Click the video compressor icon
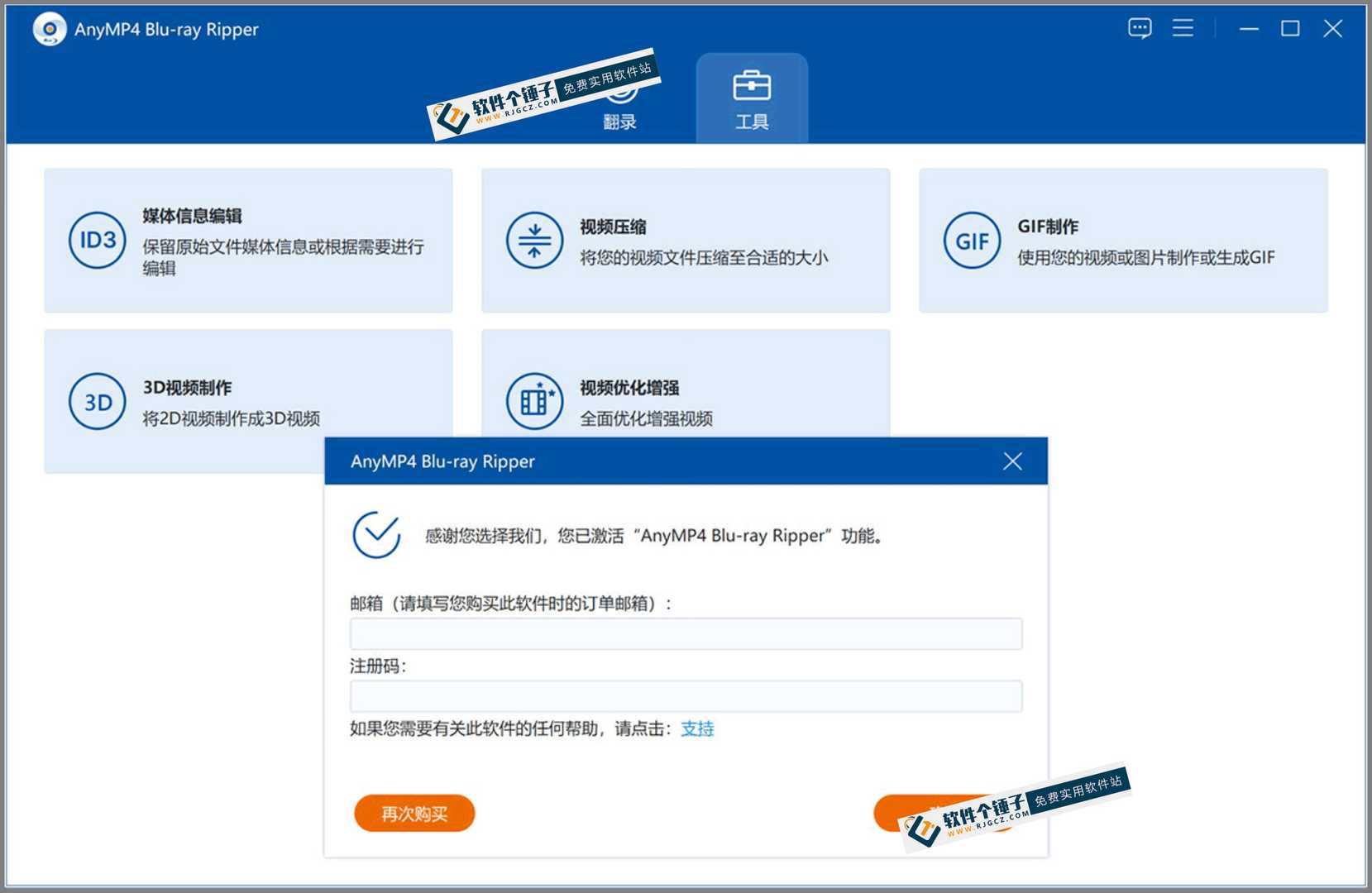Viewport: 1372px width, 893px height. click(x=534, y=241)
